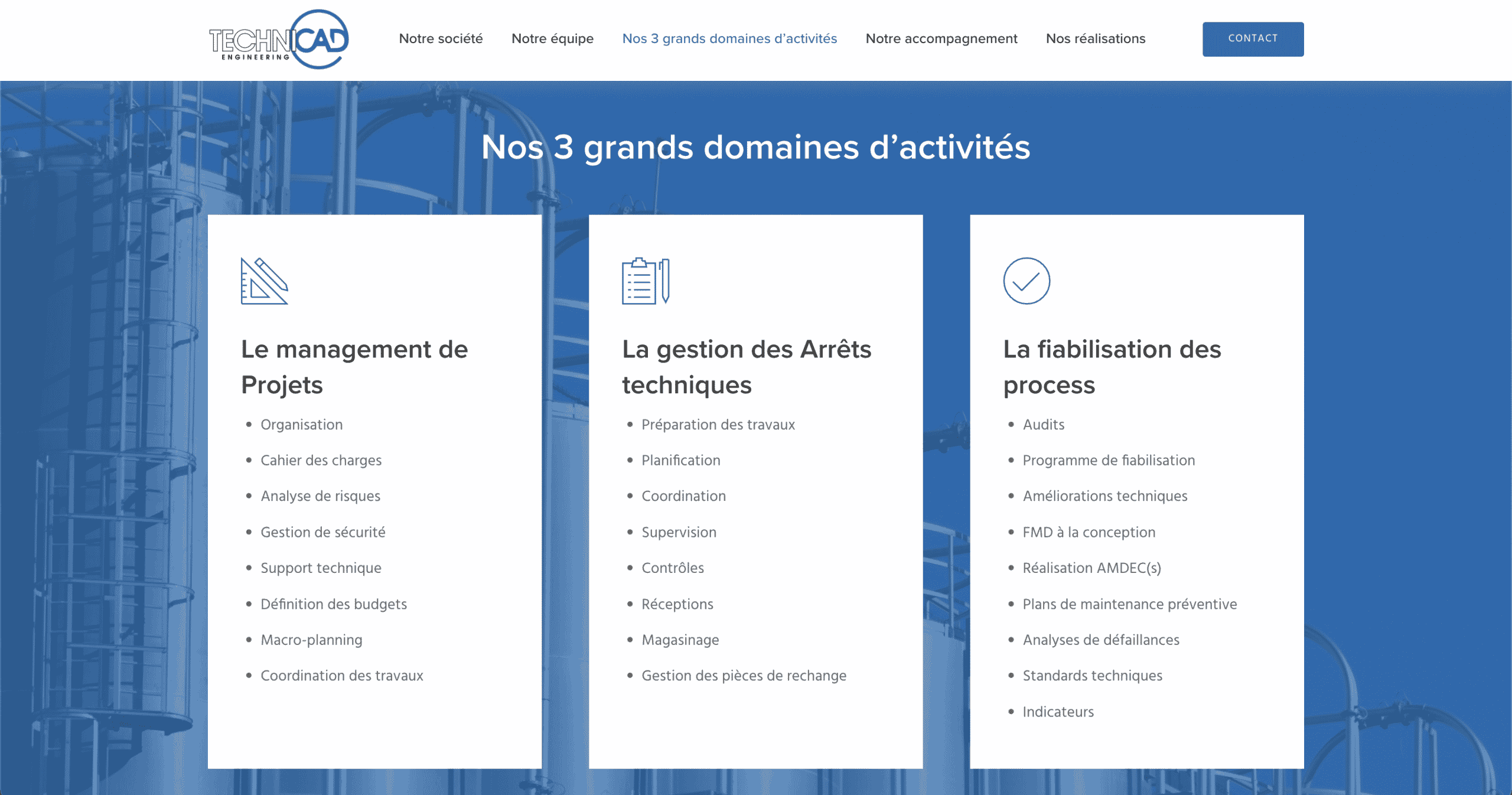
Task: Open Notre accompagnement in the navigation
Action: pos(941,39)
